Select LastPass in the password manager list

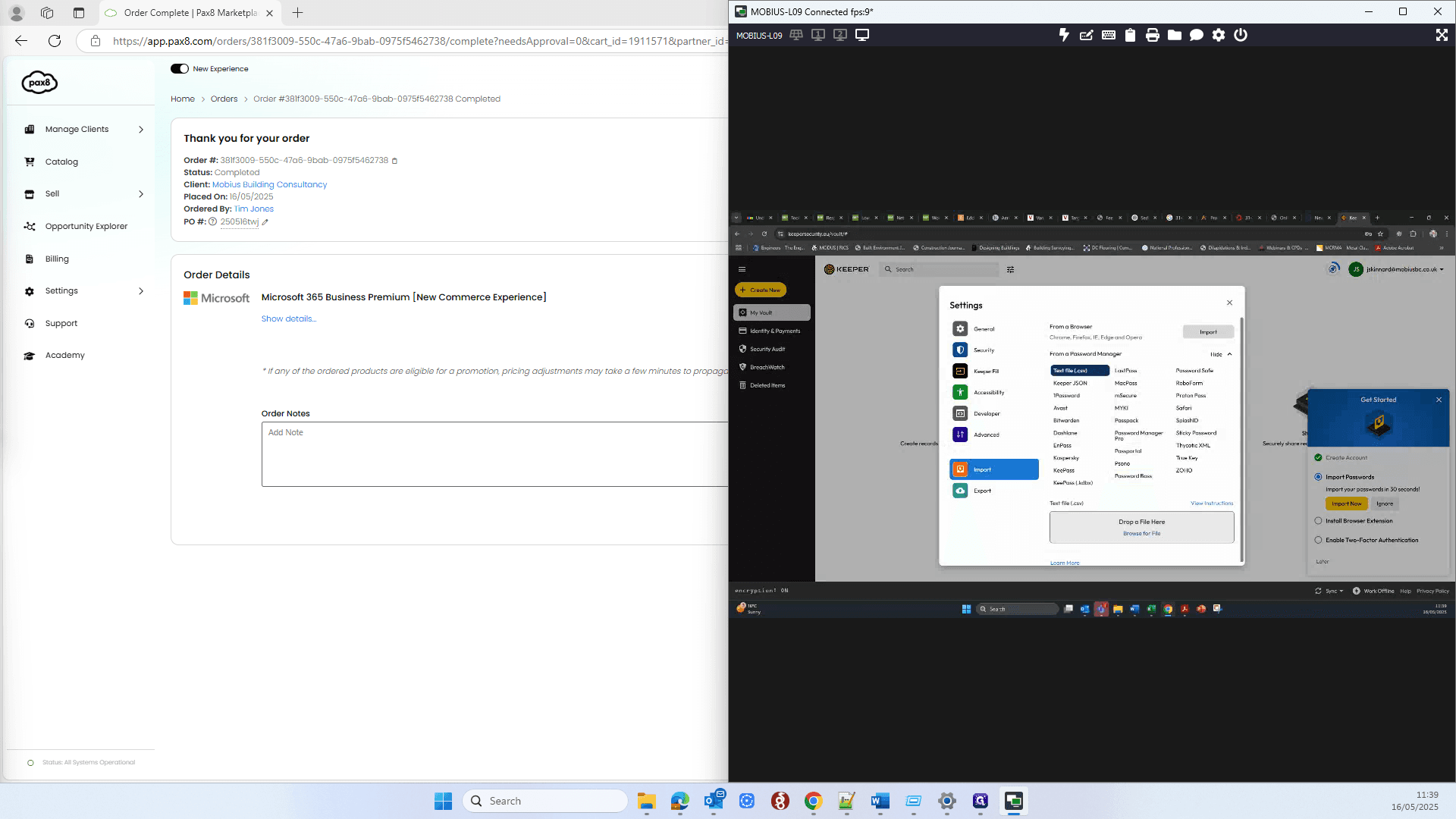pyautogui.click(x=1125, y=371)
